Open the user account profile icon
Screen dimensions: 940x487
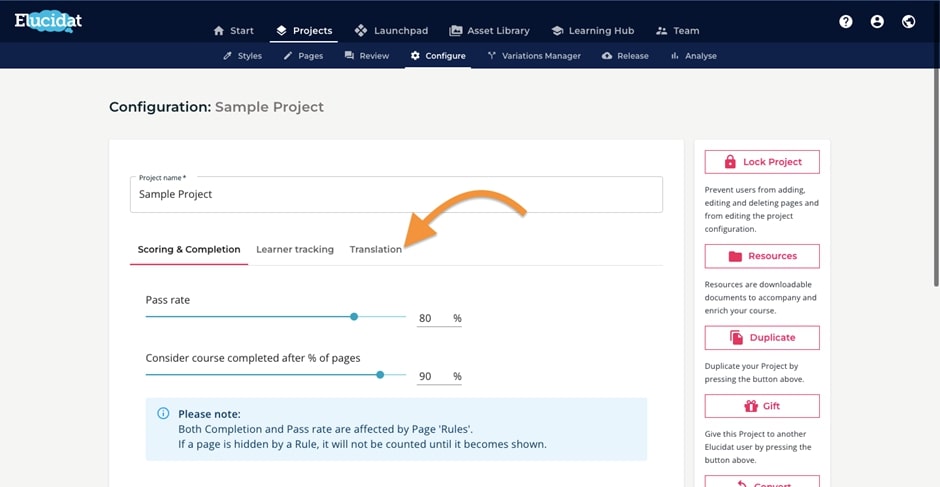coord(877,21)
